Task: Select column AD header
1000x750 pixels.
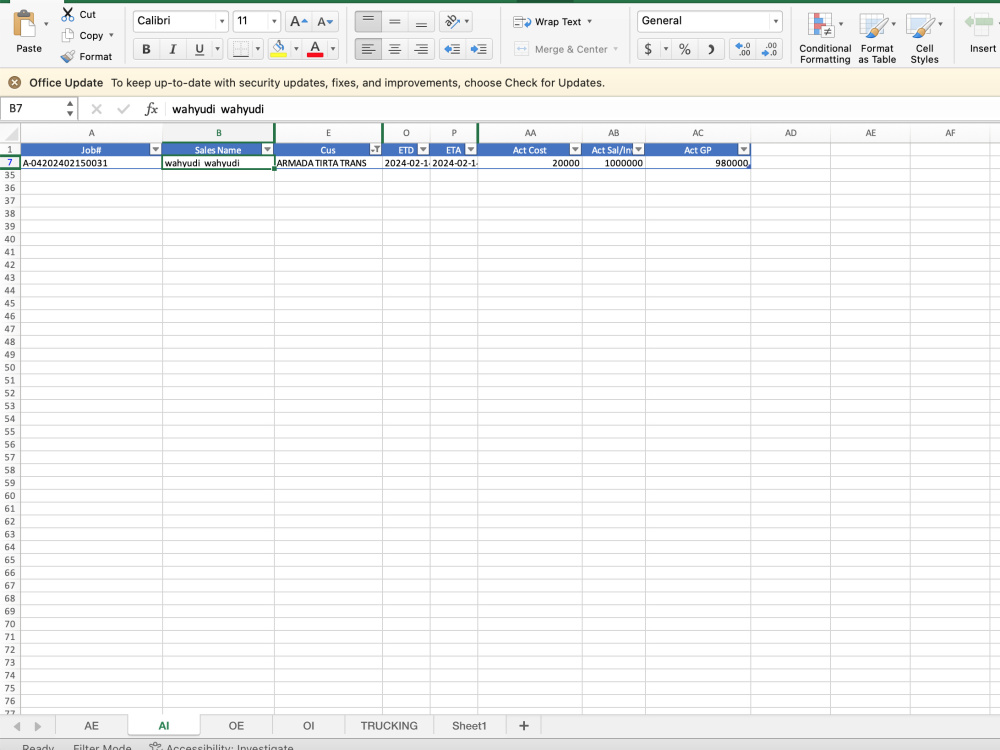Action: 790,133
